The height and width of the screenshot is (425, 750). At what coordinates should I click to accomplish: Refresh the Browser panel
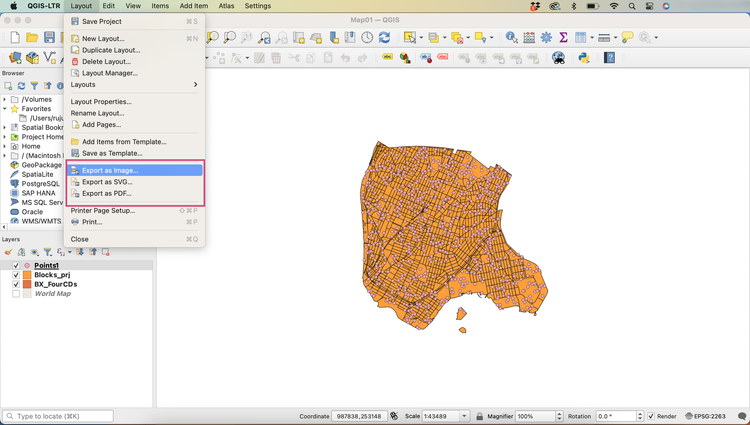point(21,86)
